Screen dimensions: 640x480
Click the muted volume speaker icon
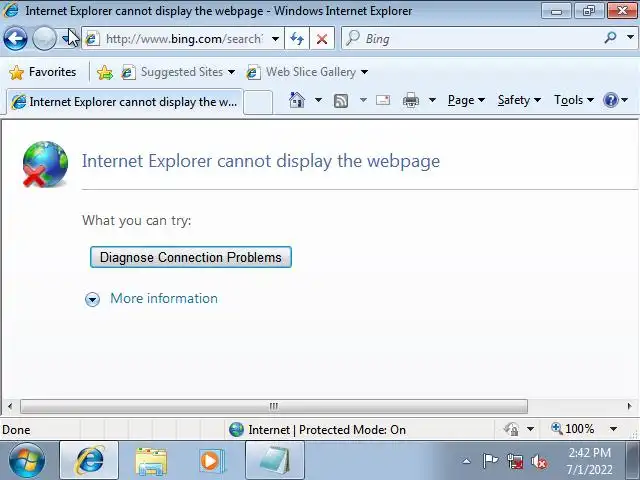point(539,462)
